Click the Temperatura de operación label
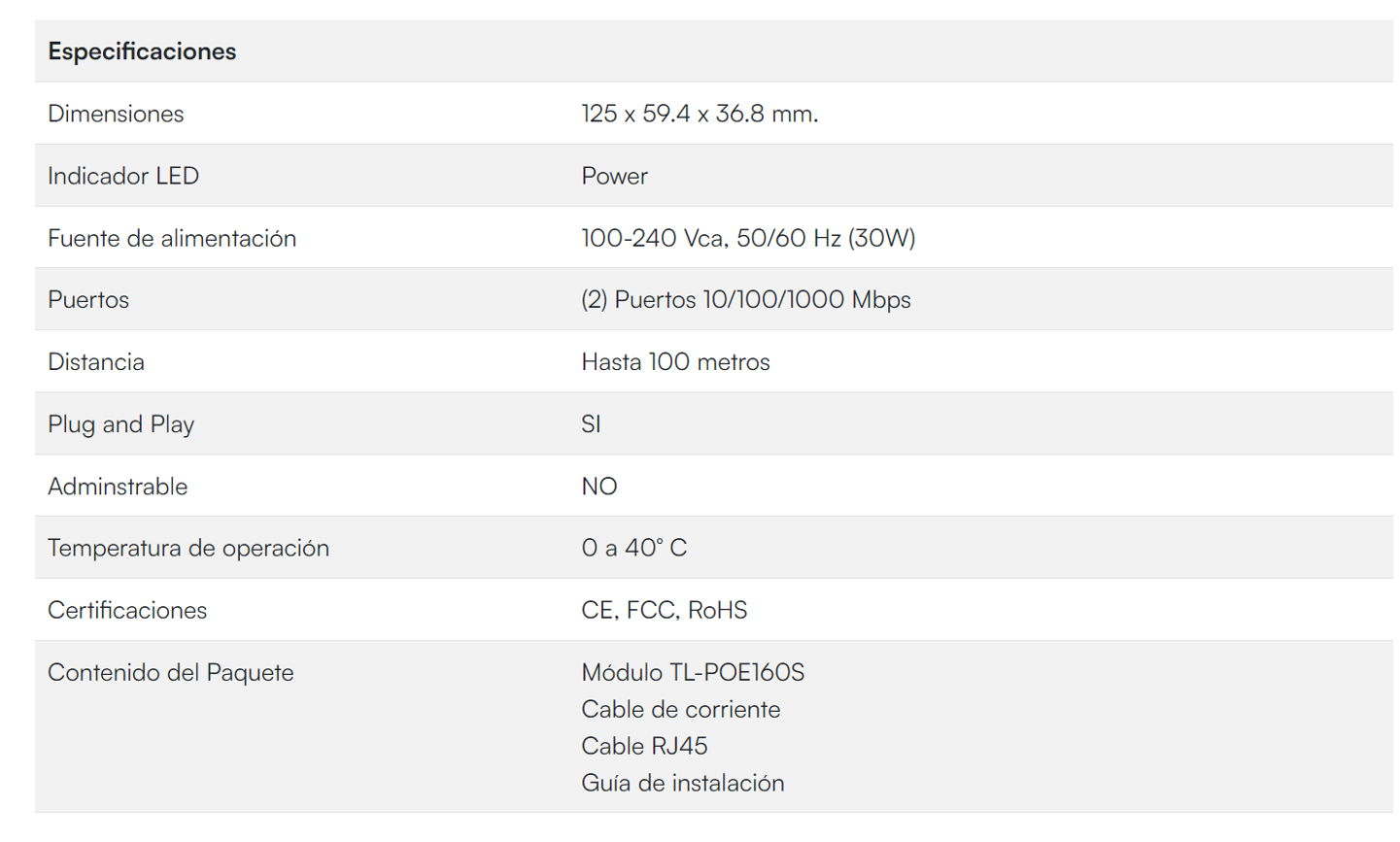Screen dimensions: 1400x842 coord(188,548)
